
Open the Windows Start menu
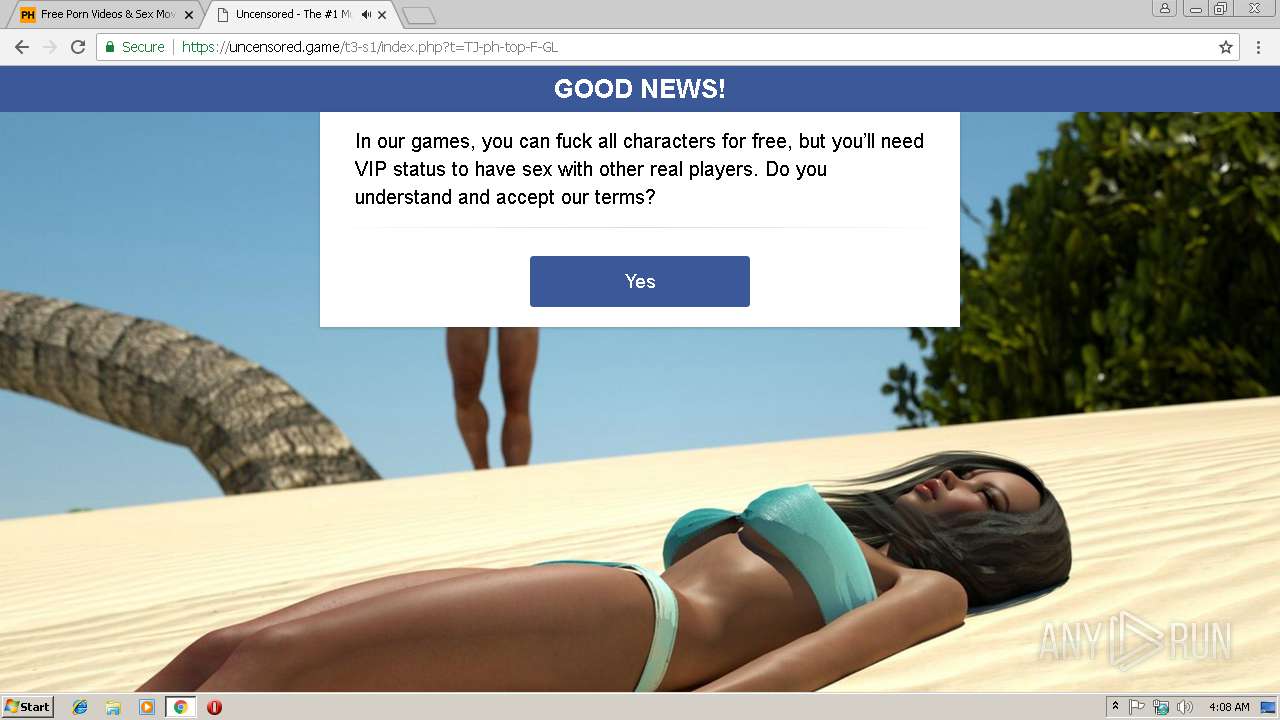tap(28, 706)
